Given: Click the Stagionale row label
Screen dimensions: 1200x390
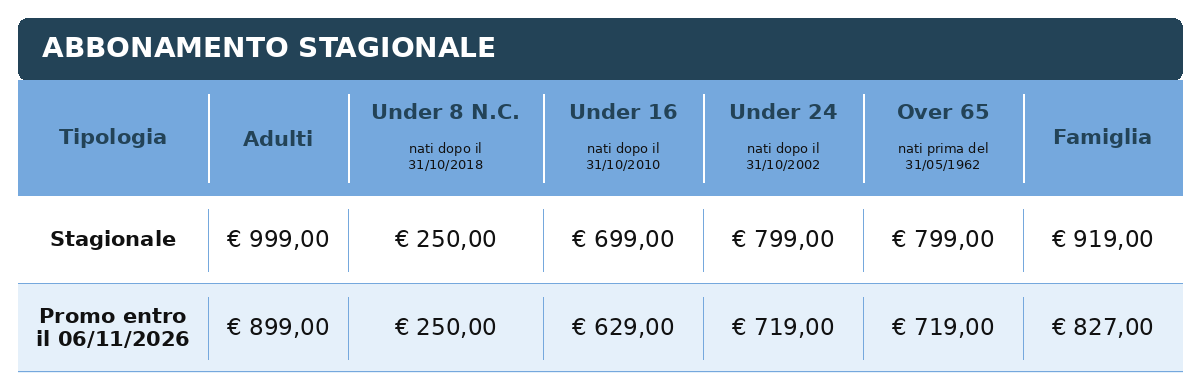Looking at the screenshot, I should point(113,240).
